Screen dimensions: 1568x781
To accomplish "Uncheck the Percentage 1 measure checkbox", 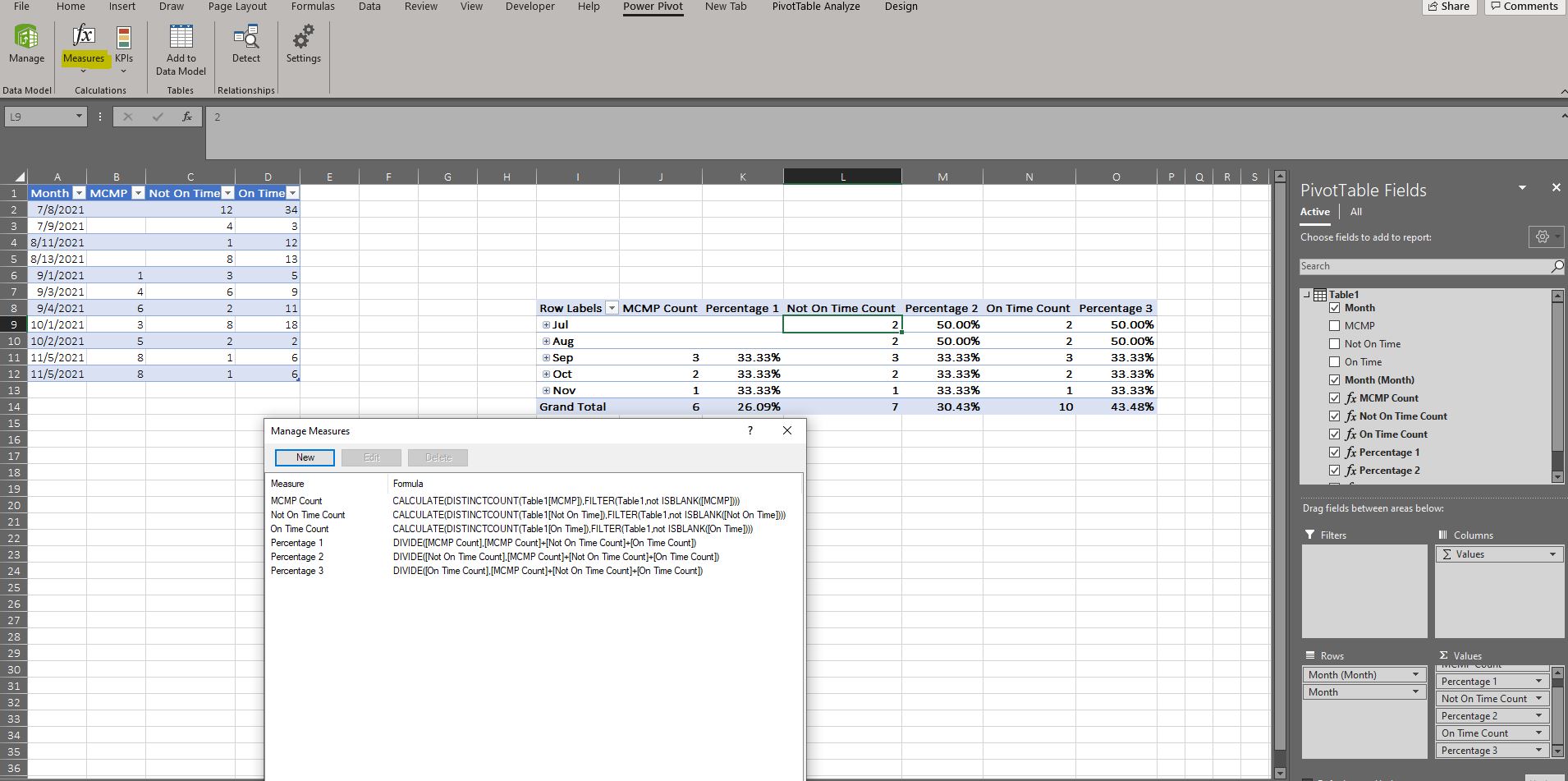I will point(1334,453).
